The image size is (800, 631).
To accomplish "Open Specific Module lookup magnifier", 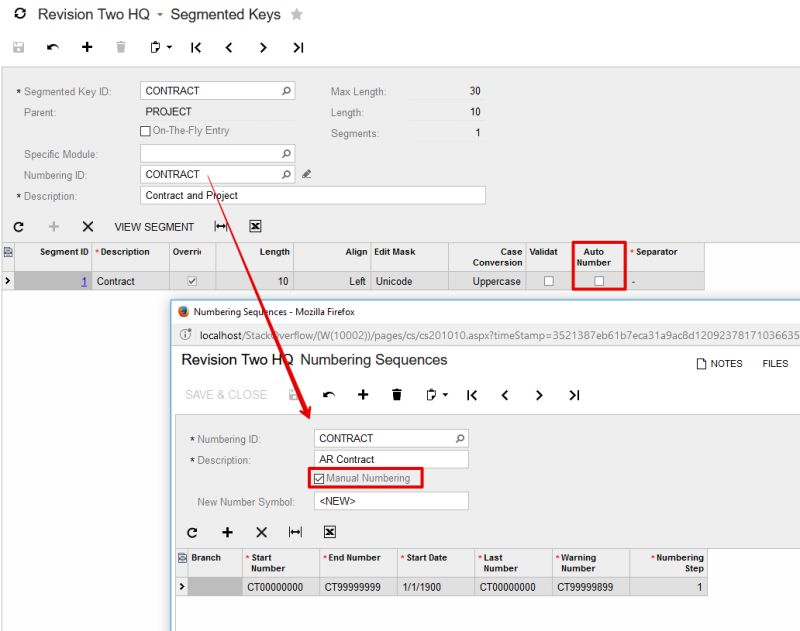I will [286, 154].
